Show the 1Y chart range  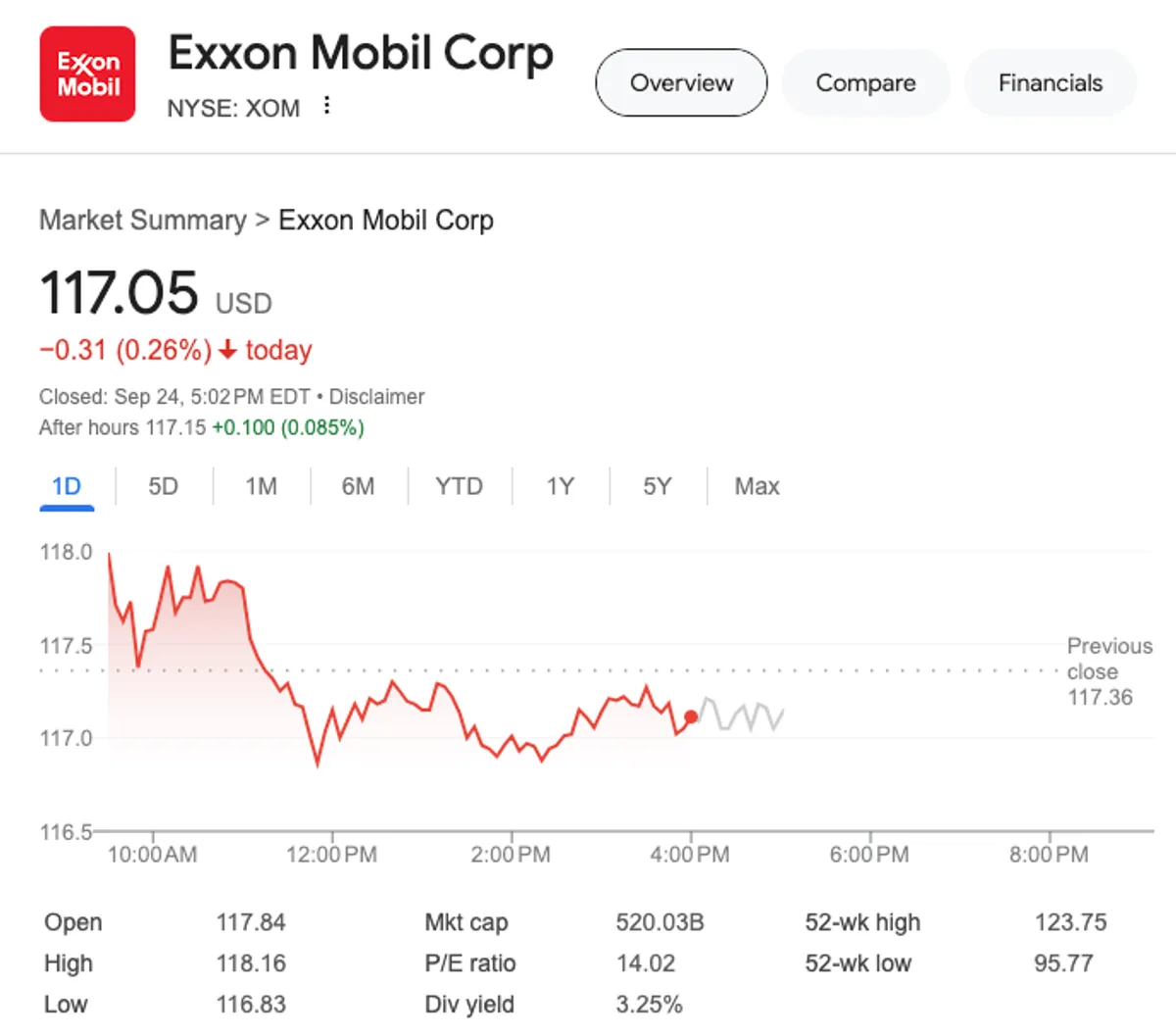click(560, 486)
